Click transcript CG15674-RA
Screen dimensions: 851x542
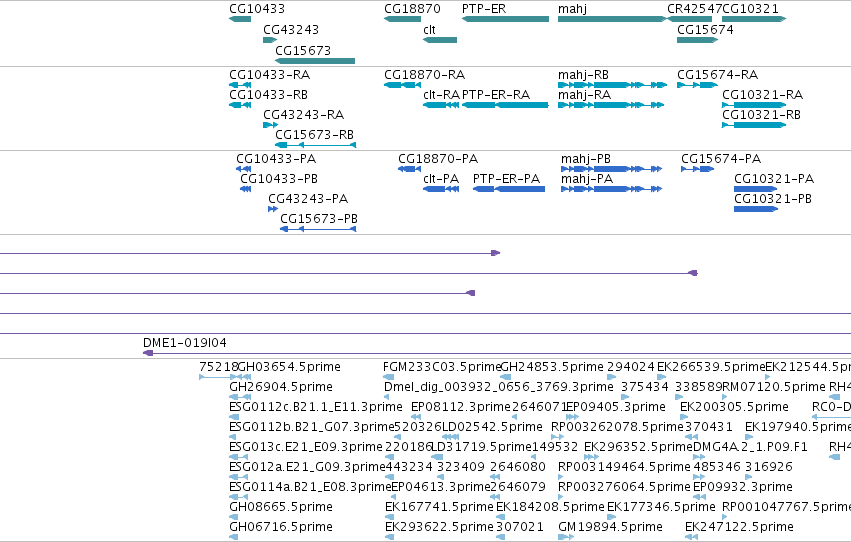click(x=697, y=85)
